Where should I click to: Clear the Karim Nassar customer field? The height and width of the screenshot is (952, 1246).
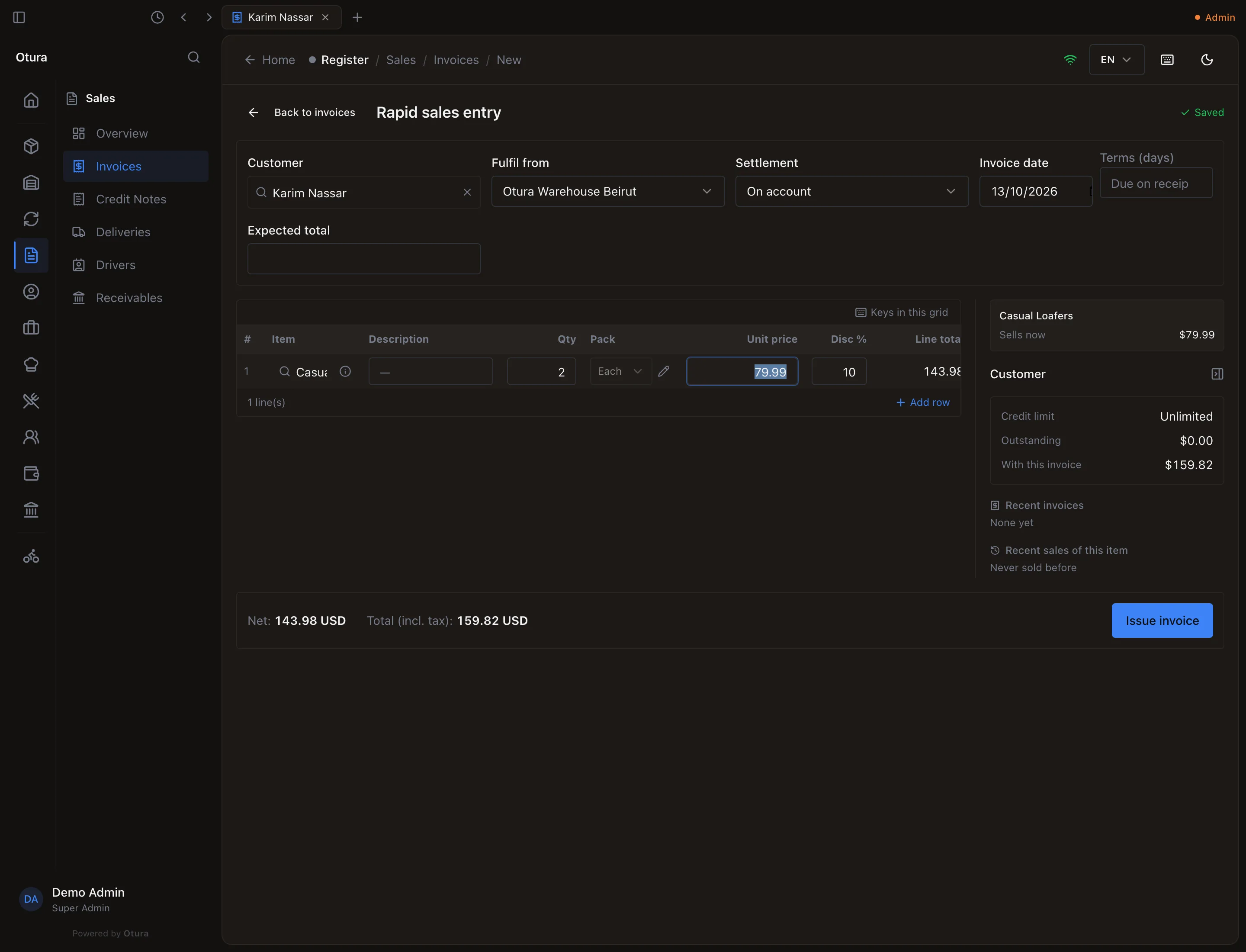467,192
